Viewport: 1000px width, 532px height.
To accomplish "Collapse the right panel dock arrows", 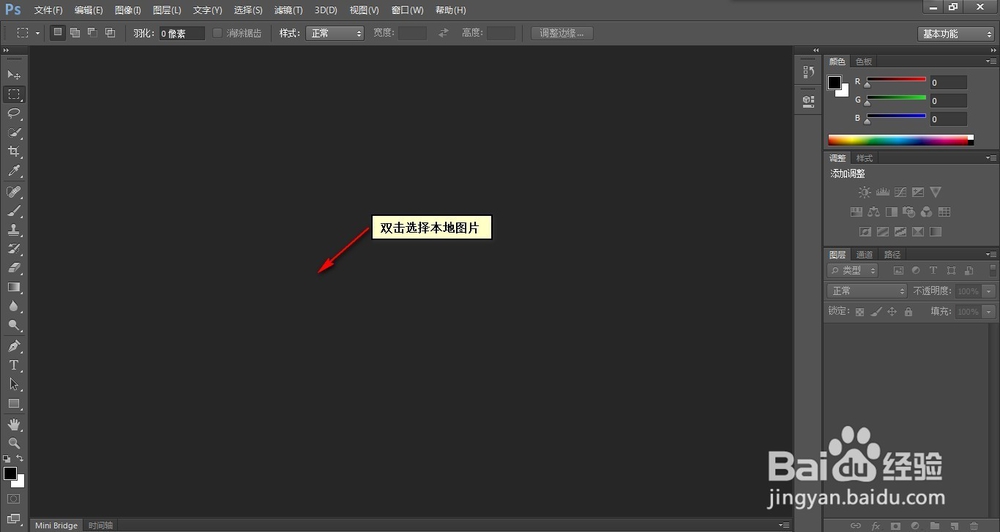I will tap(993, 50).
